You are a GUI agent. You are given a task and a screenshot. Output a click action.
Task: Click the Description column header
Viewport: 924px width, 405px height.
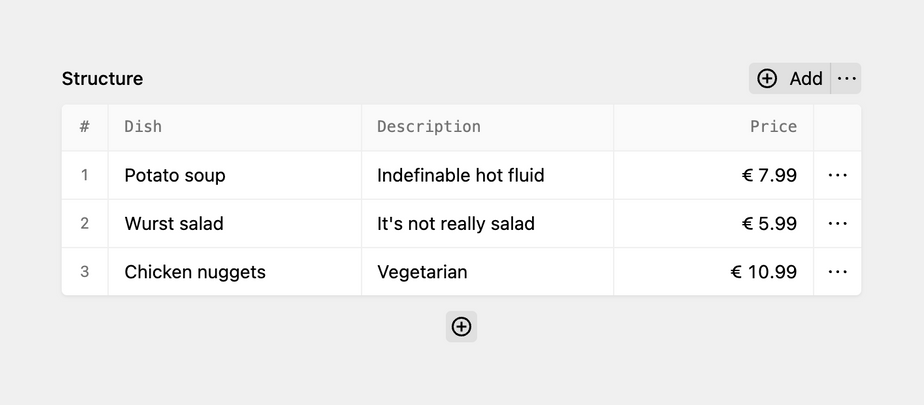pos(428,127)
